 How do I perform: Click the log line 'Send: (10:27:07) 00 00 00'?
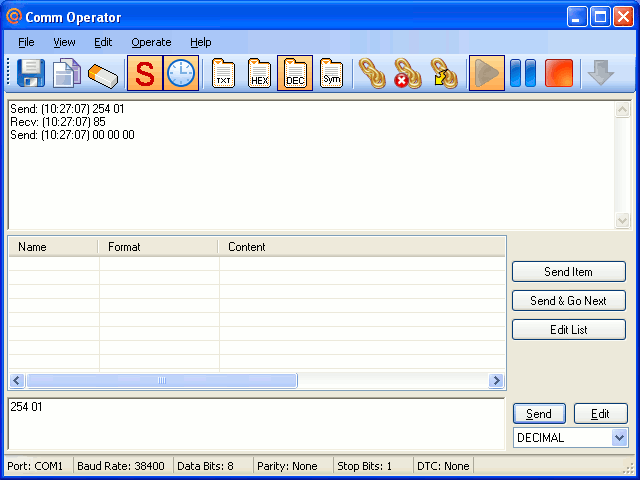click(x=72, y=135)
